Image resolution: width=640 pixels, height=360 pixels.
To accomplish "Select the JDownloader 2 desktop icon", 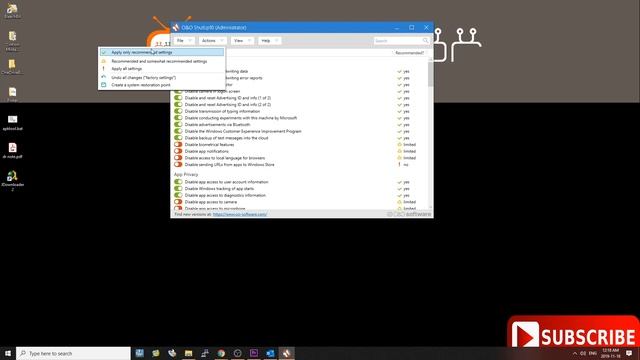I will 13,180.
